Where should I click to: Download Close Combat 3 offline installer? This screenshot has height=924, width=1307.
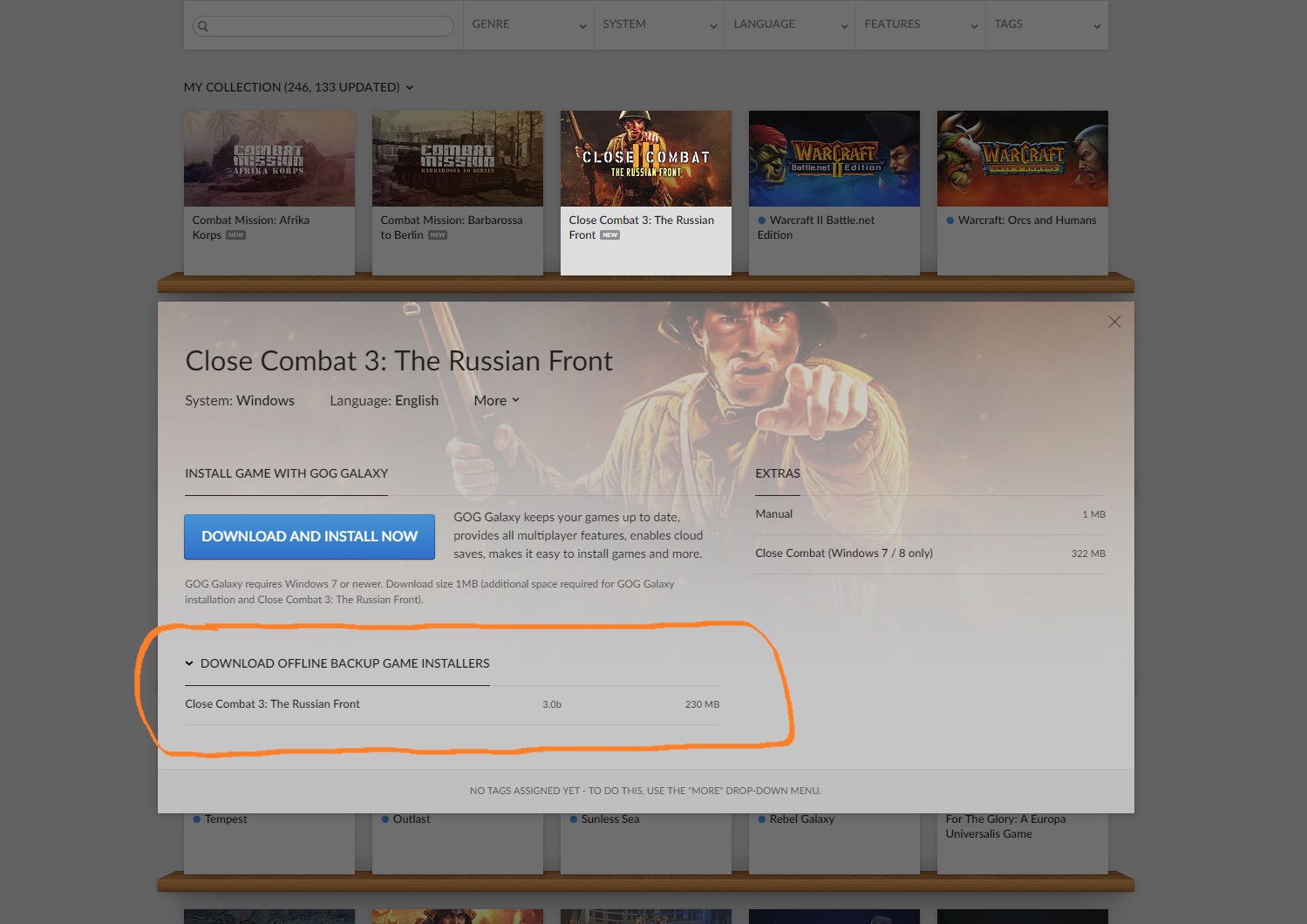tap(453, 704)
